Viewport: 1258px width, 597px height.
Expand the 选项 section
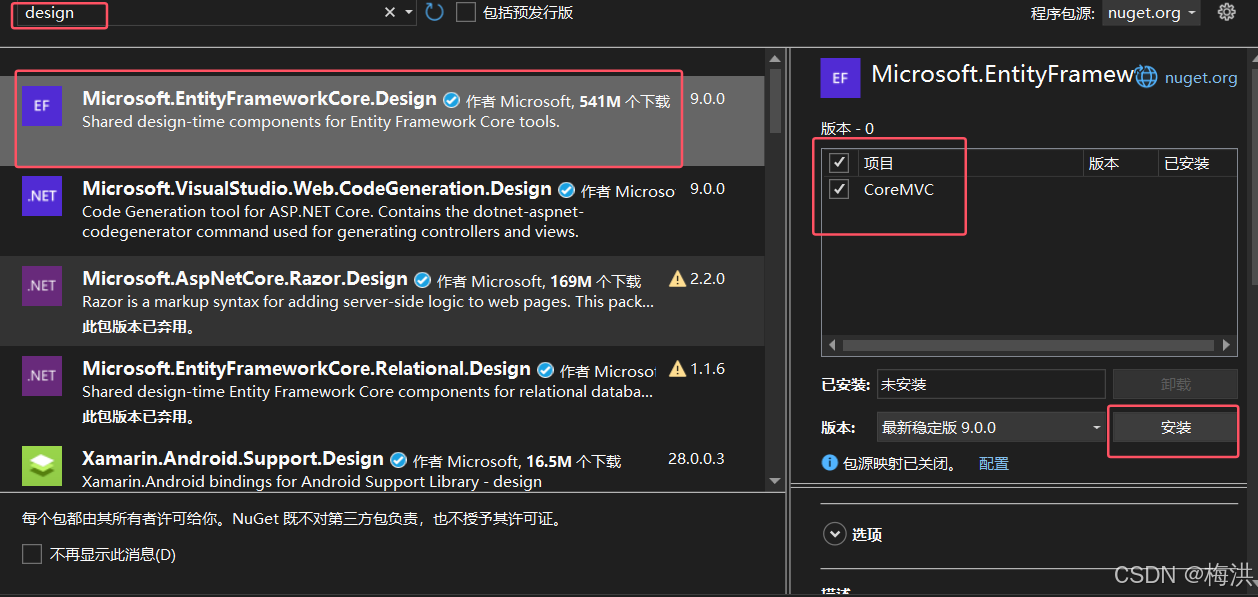tap(834, 534)
